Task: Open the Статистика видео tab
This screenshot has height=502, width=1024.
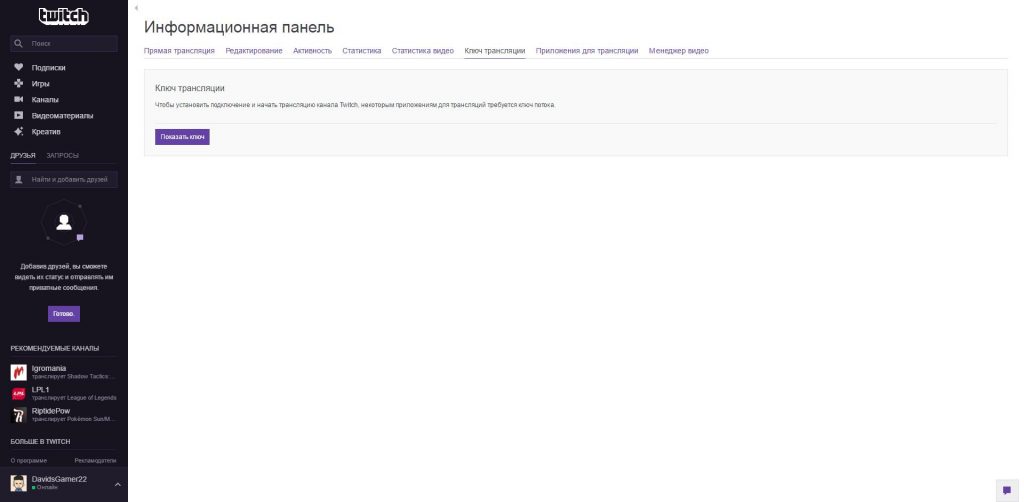Action: click(422, 50)
